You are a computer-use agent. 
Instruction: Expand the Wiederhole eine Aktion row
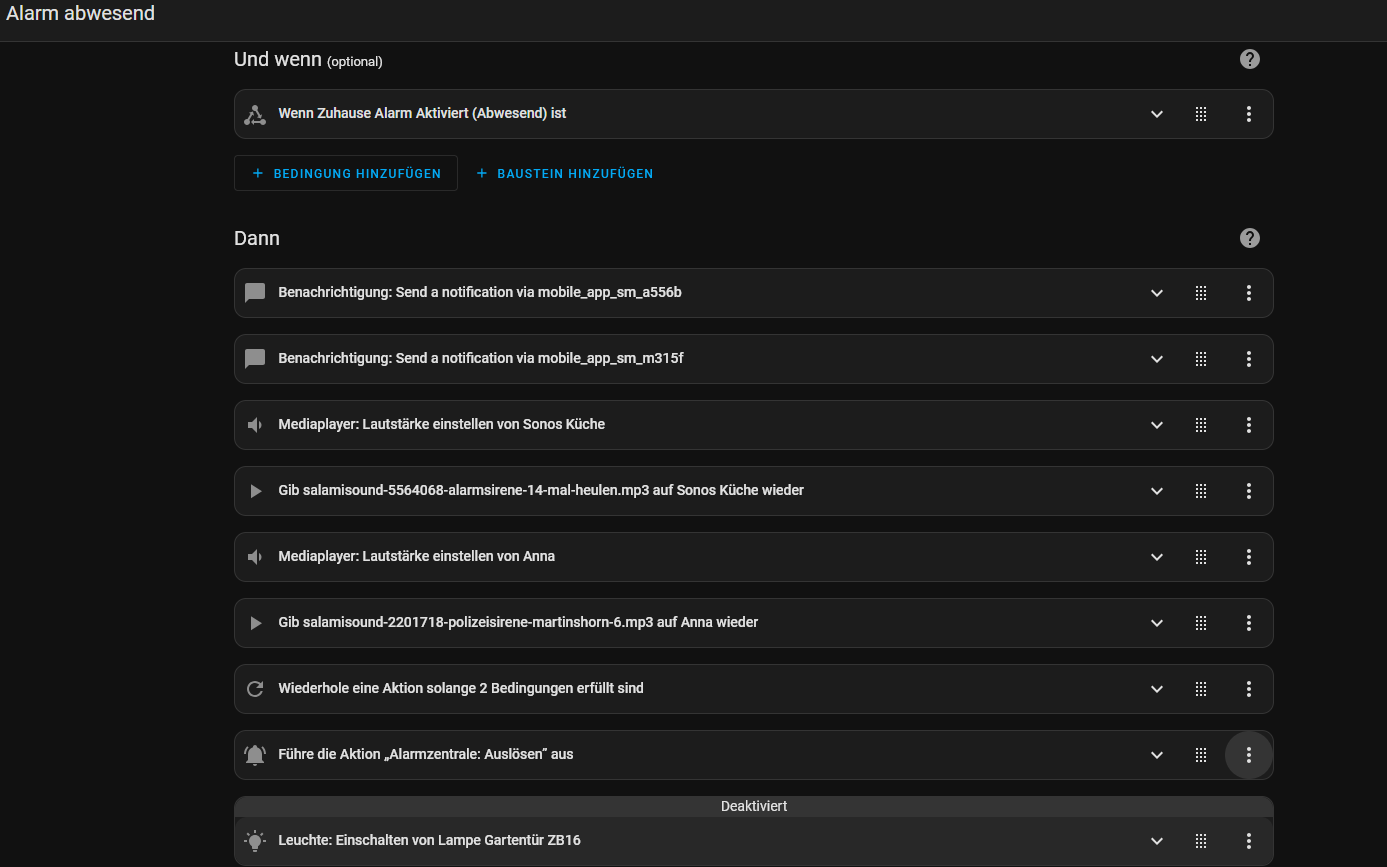coord(1157,689)
